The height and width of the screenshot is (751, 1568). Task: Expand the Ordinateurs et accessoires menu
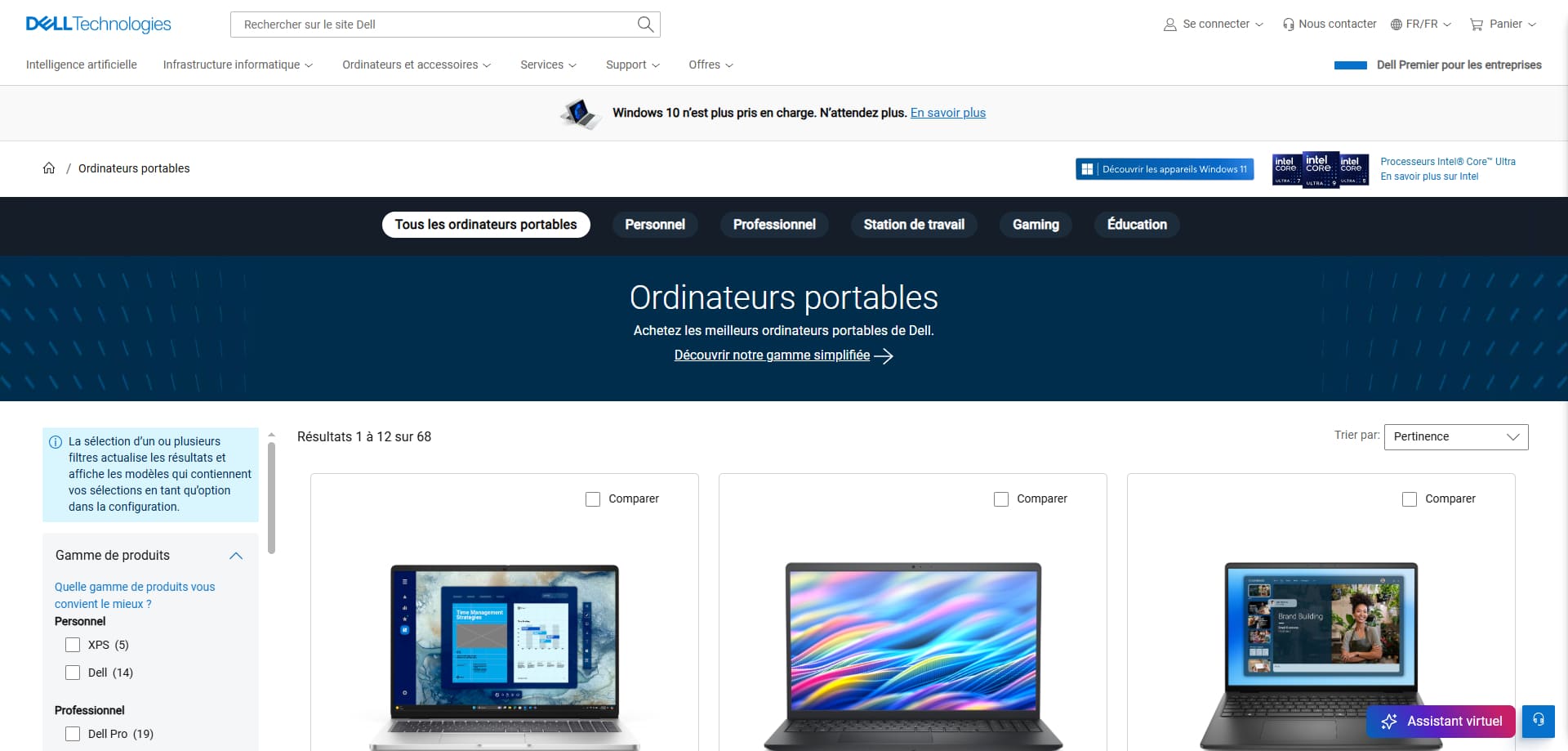[x=416, y=65]
